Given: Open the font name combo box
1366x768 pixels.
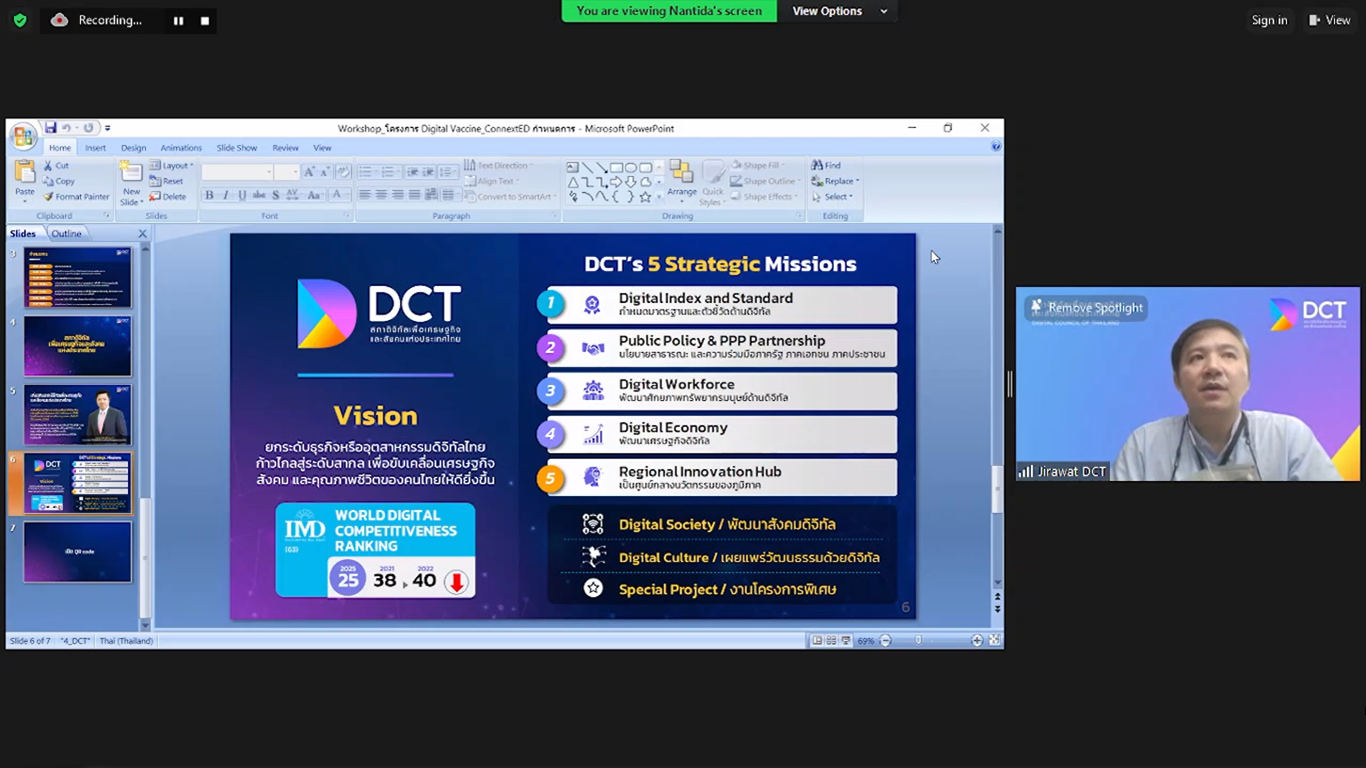Looking at the screenshot, I should (237, 172).
